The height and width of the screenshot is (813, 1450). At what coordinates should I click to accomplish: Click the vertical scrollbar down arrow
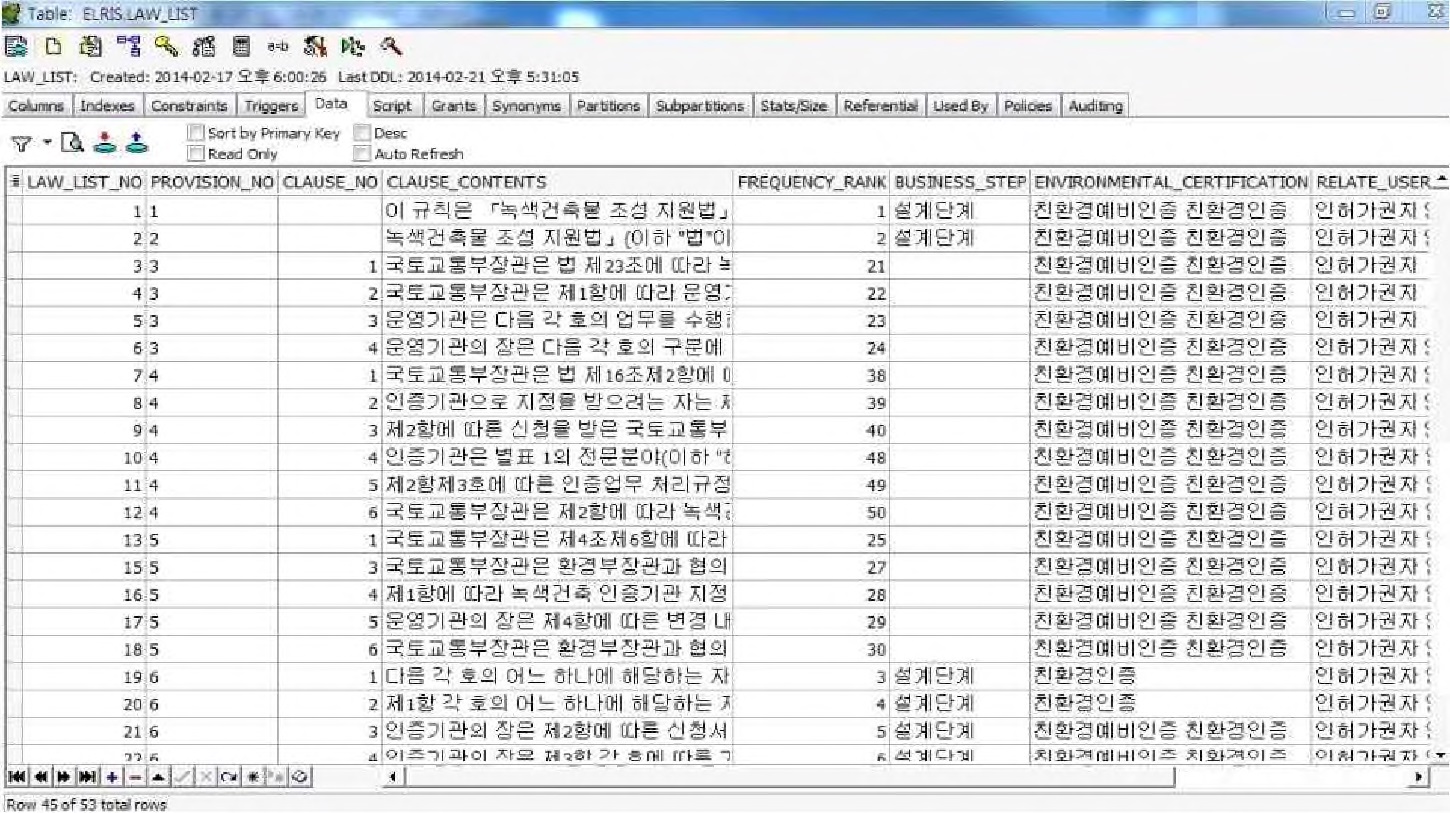click(1439, 757)
